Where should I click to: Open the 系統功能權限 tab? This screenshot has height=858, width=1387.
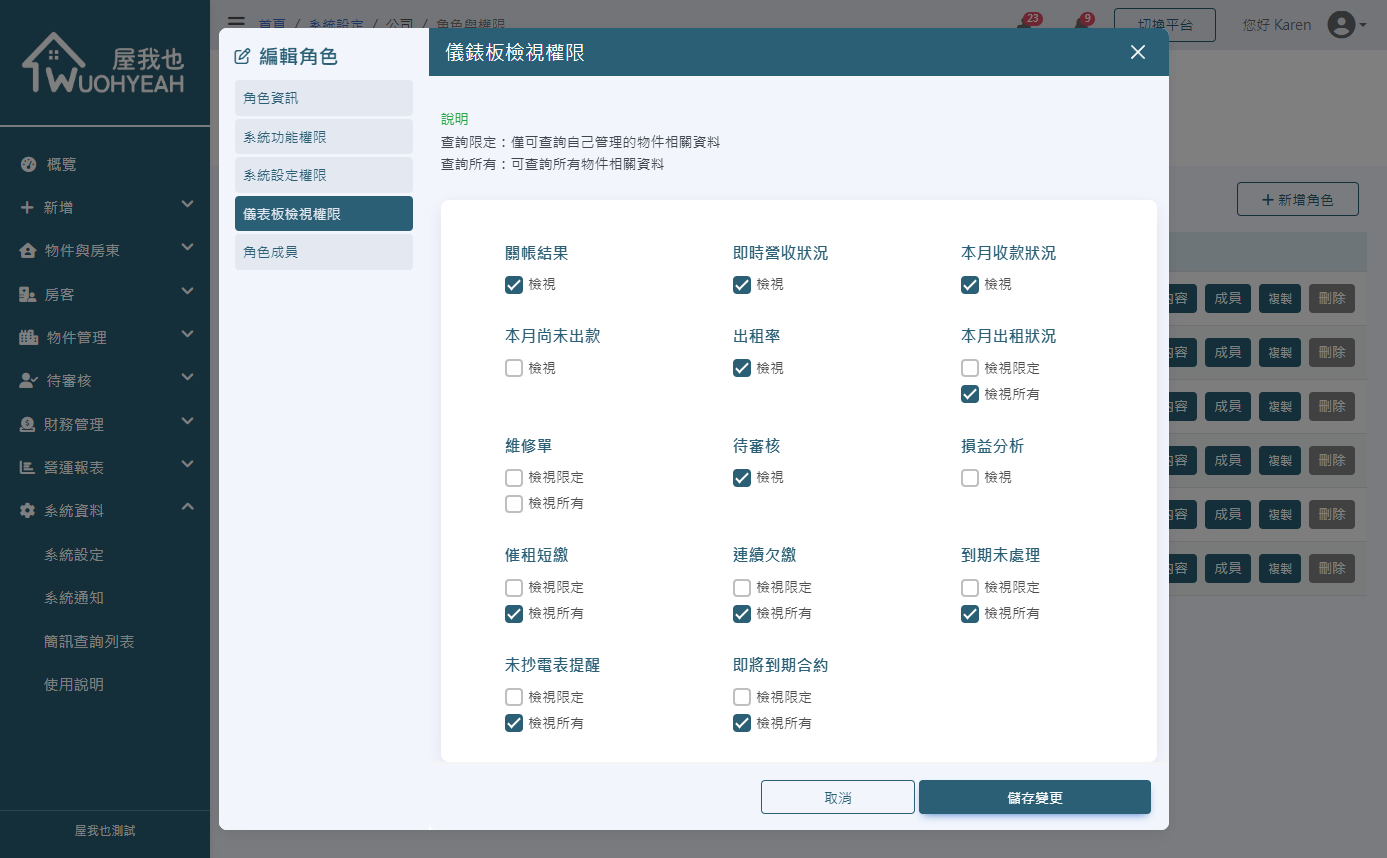coord(323,136)
